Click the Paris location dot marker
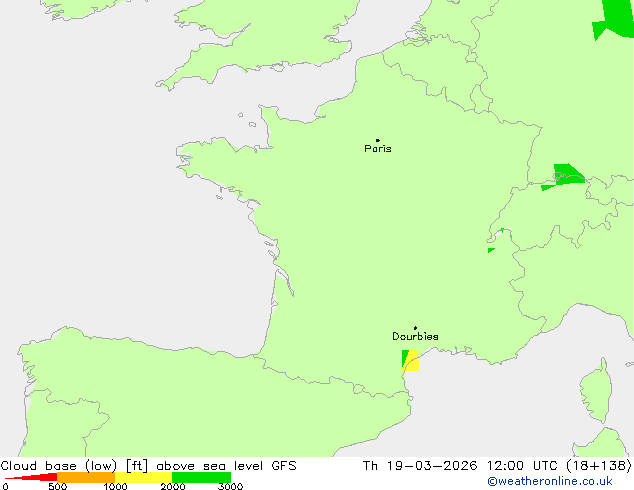Viewport: 634px width, 490px height. [378, 140]
